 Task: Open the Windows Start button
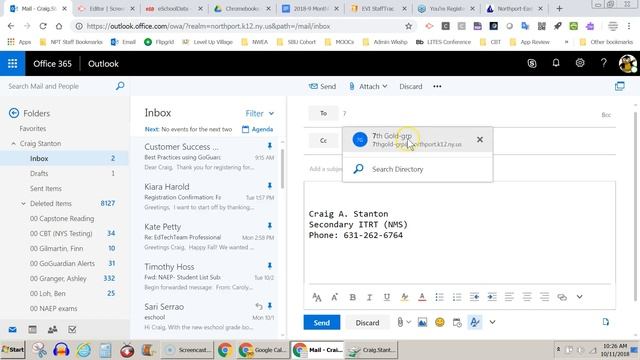click(13, 350)
